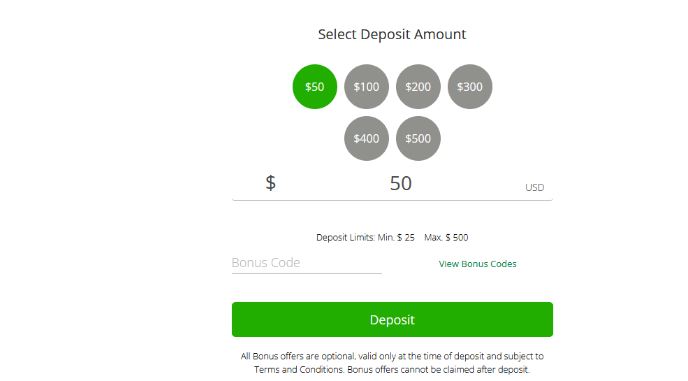Select the $50 deposit amount circle
688x381 pixels.
click(315, 86)
